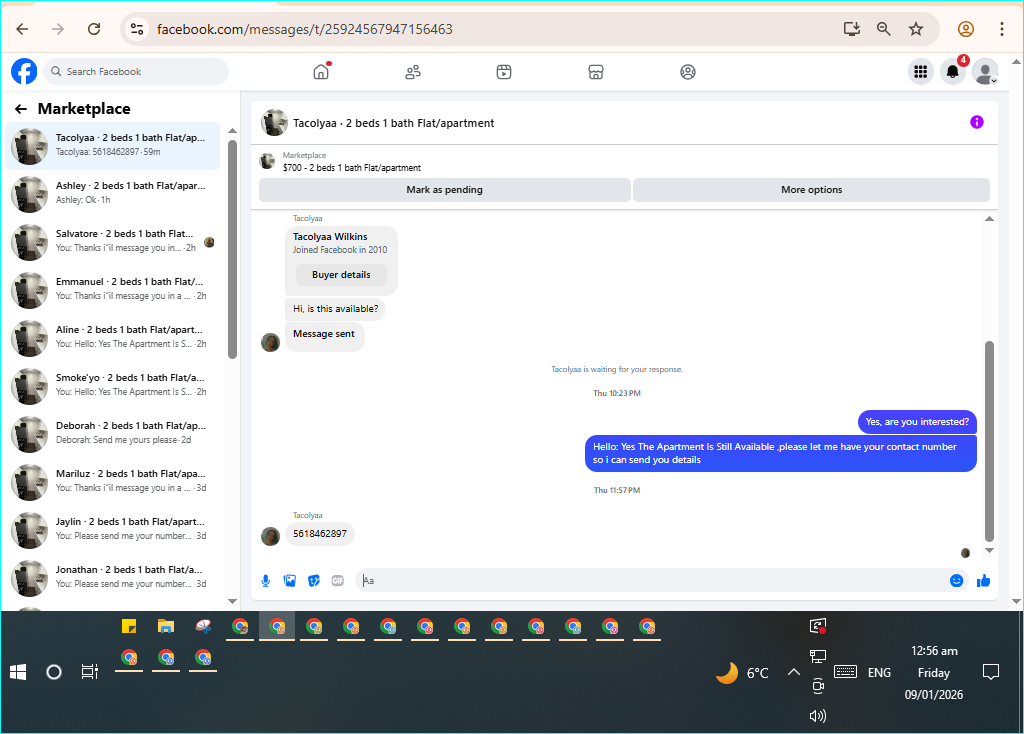This screenshot has width=1024, height=734.
Task: Open Windows Start menu
Action: click(x=18, y=672)
